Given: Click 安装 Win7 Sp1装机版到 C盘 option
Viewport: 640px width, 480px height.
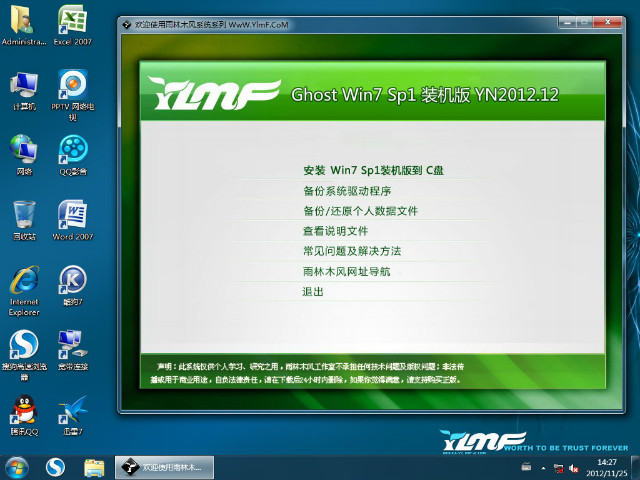Looking at the screenshot, I should click(x=373, y=170).
